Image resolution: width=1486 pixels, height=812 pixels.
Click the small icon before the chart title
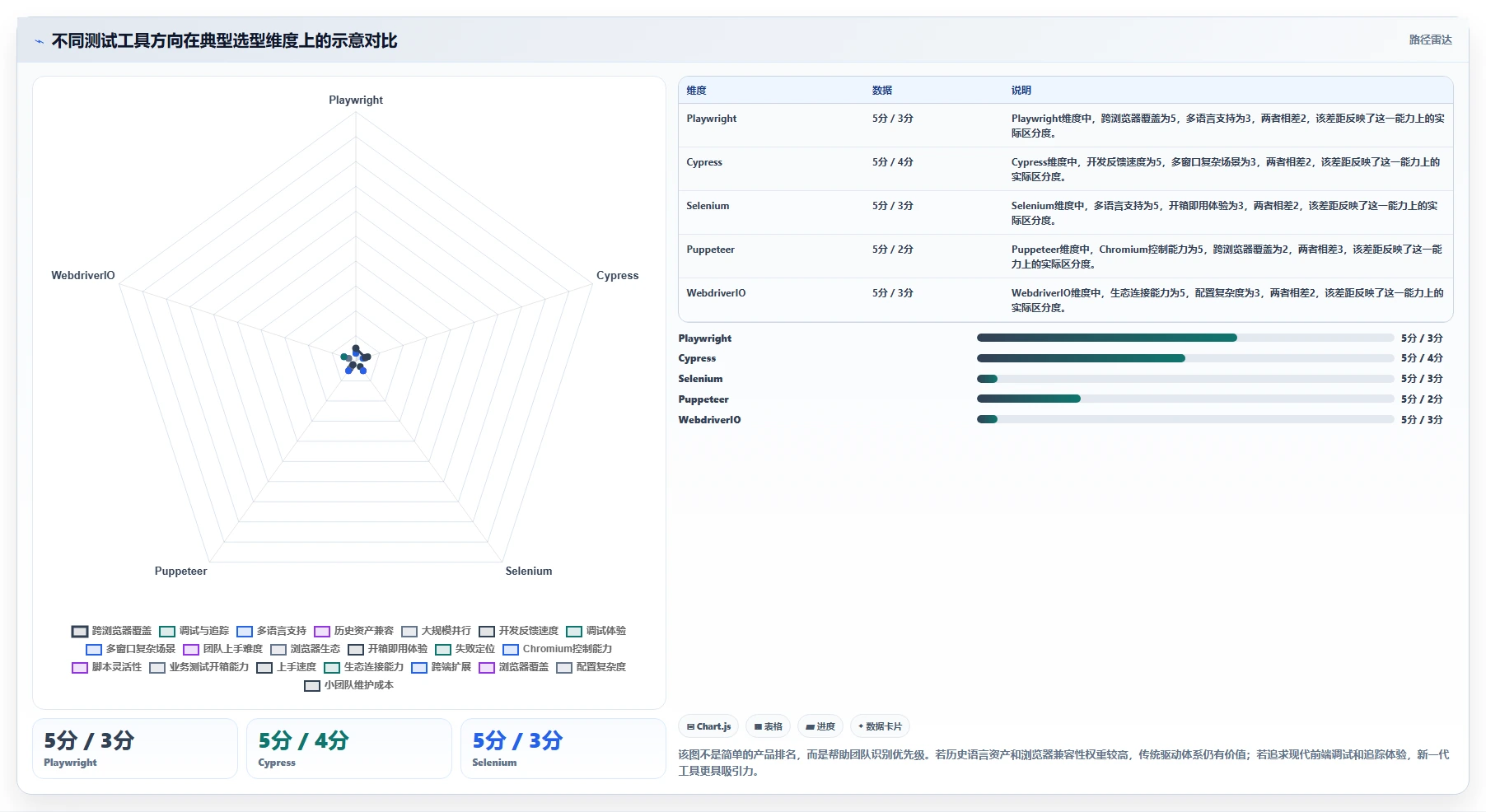tap(39, 41)
